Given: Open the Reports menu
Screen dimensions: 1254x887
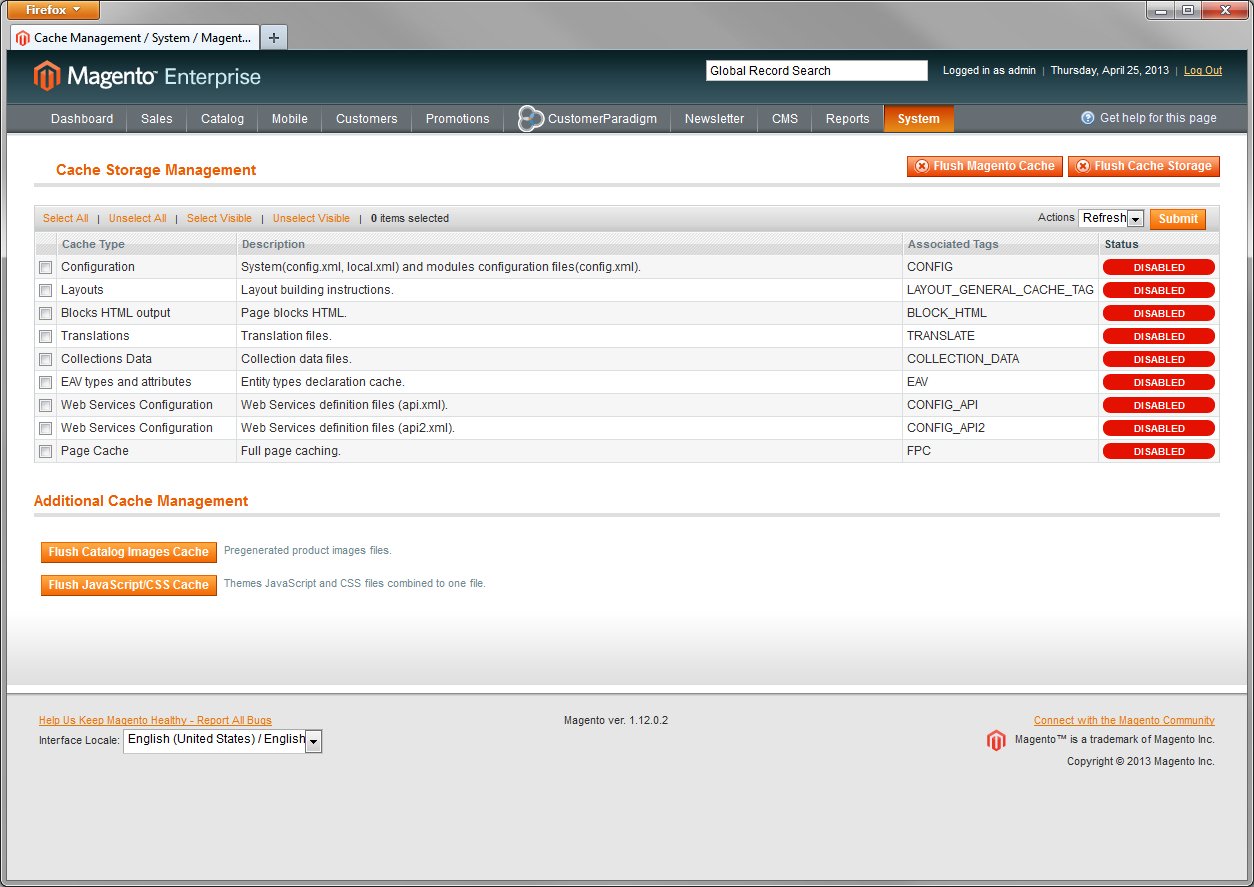Looking at the screenshot, I should click(x=847, y=118).
